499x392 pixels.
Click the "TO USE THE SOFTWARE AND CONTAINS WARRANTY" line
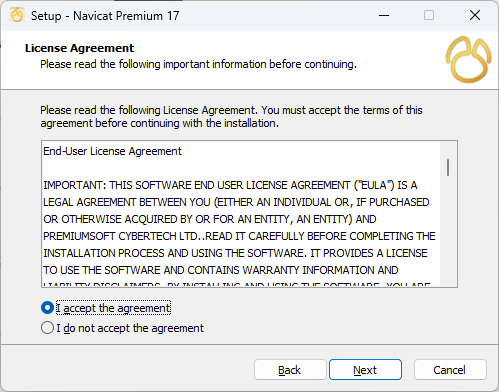coord(221,270)
